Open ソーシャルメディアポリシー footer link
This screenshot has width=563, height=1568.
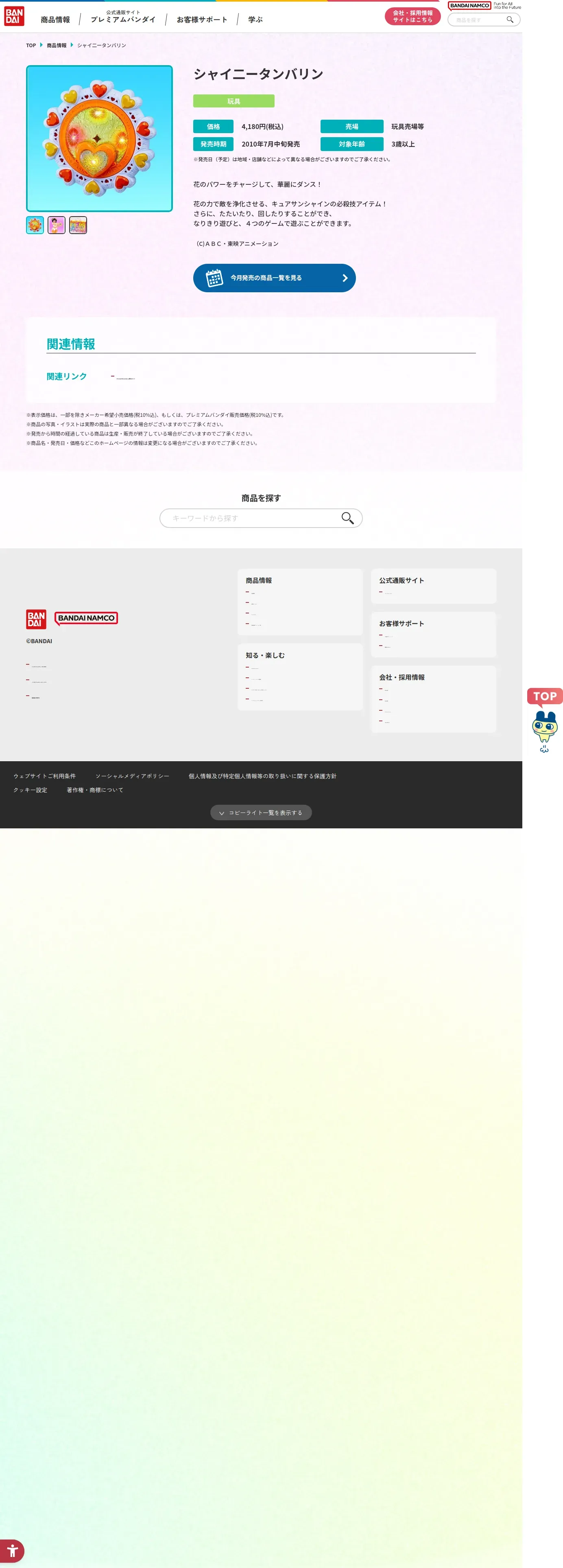[x=132, y=776]
